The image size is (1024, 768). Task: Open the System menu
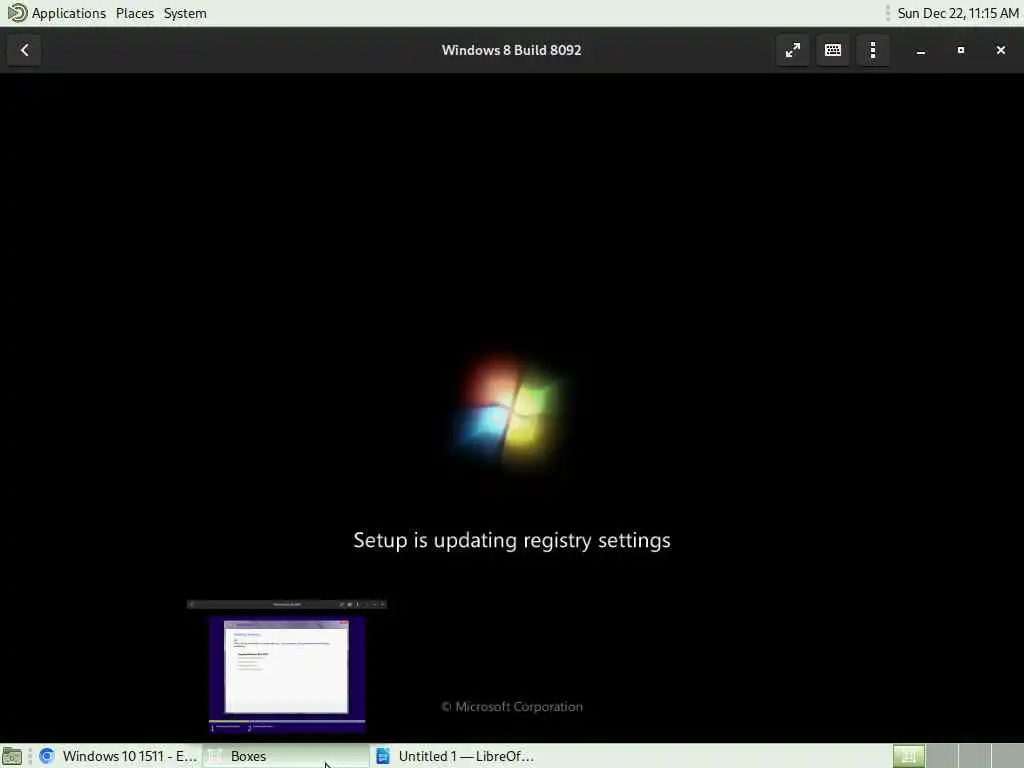point(185,13)
